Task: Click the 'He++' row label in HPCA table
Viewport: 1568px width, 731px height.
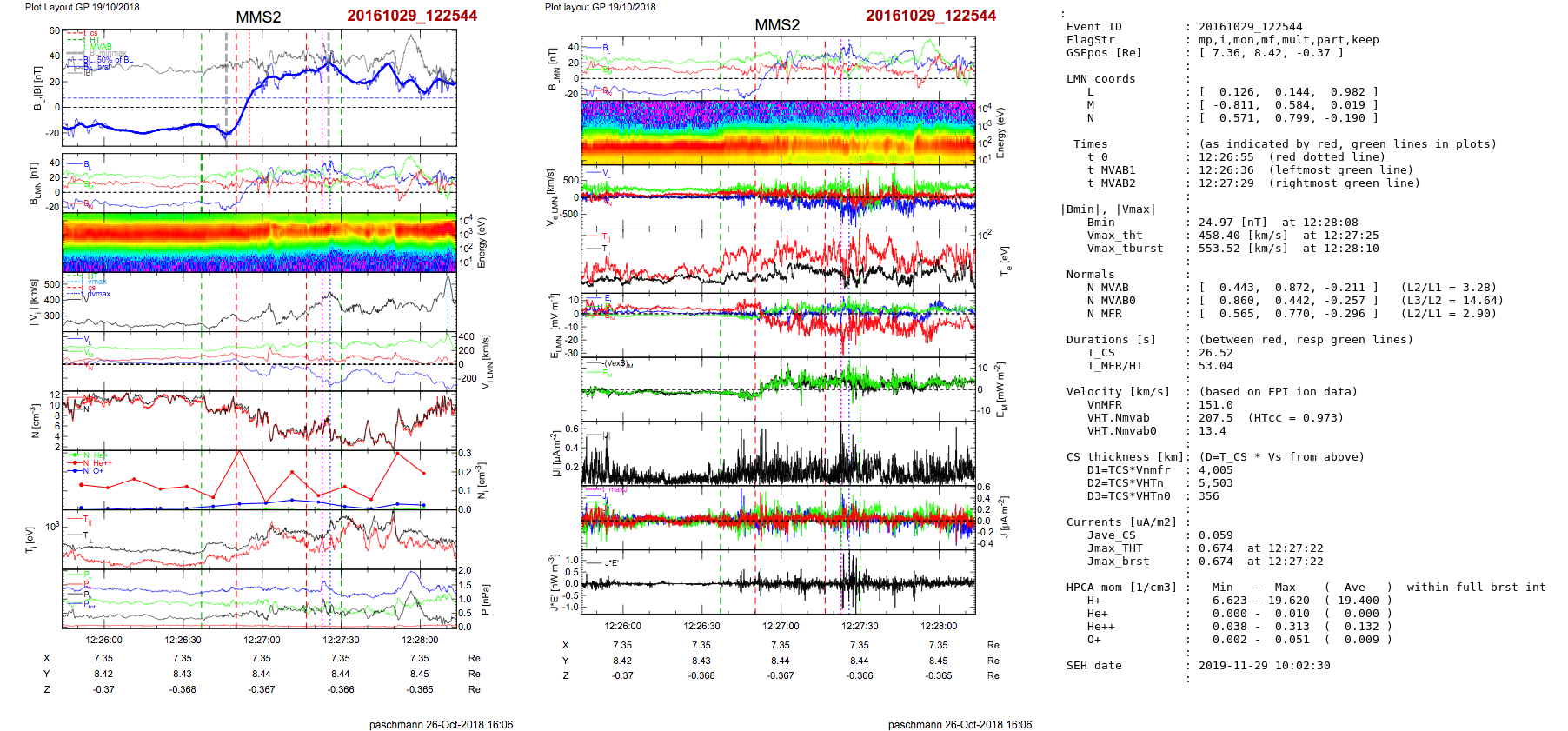Action: click(x=1100, y=627)
